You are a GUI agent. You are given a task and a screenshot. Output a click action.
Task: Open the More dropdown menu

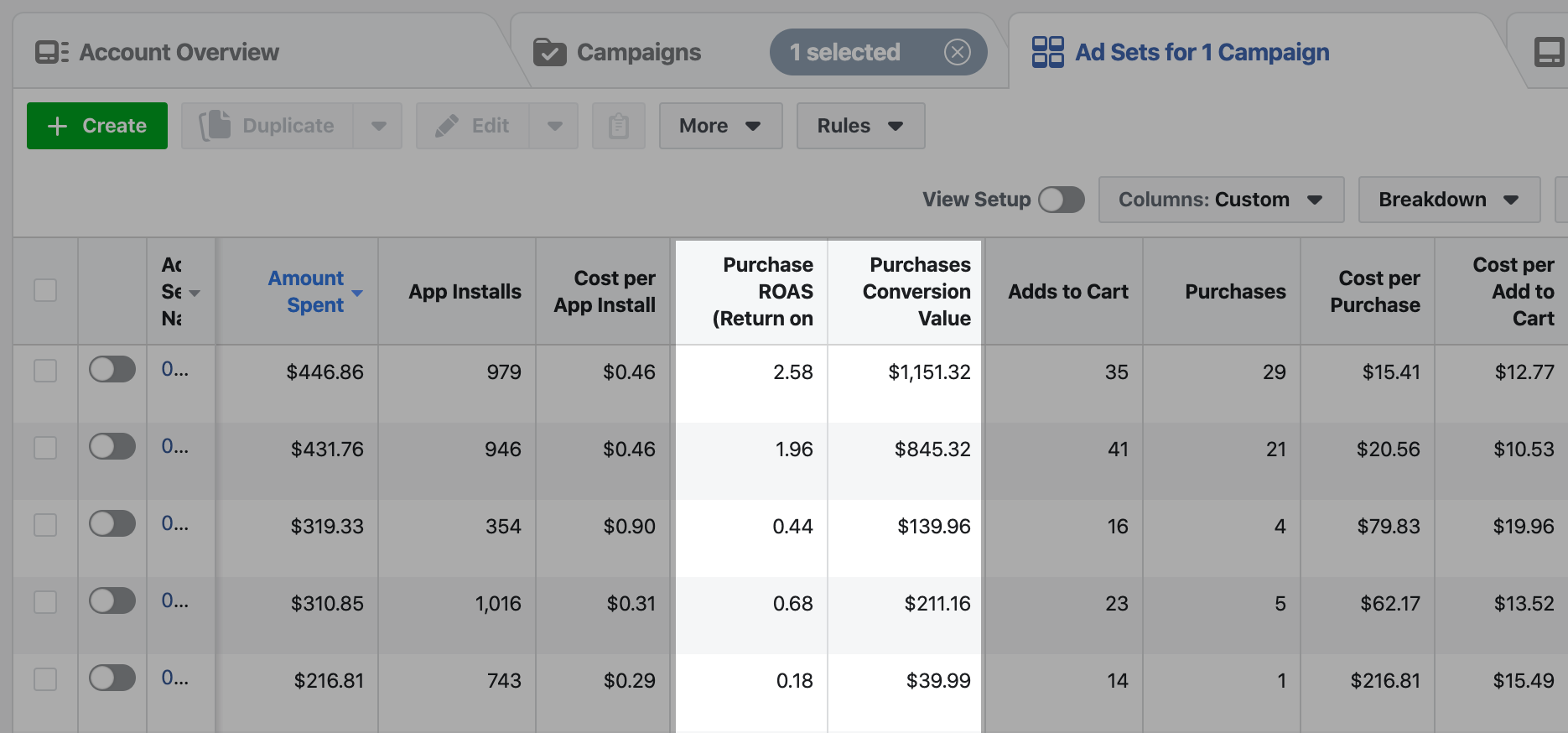pos(720,126)
